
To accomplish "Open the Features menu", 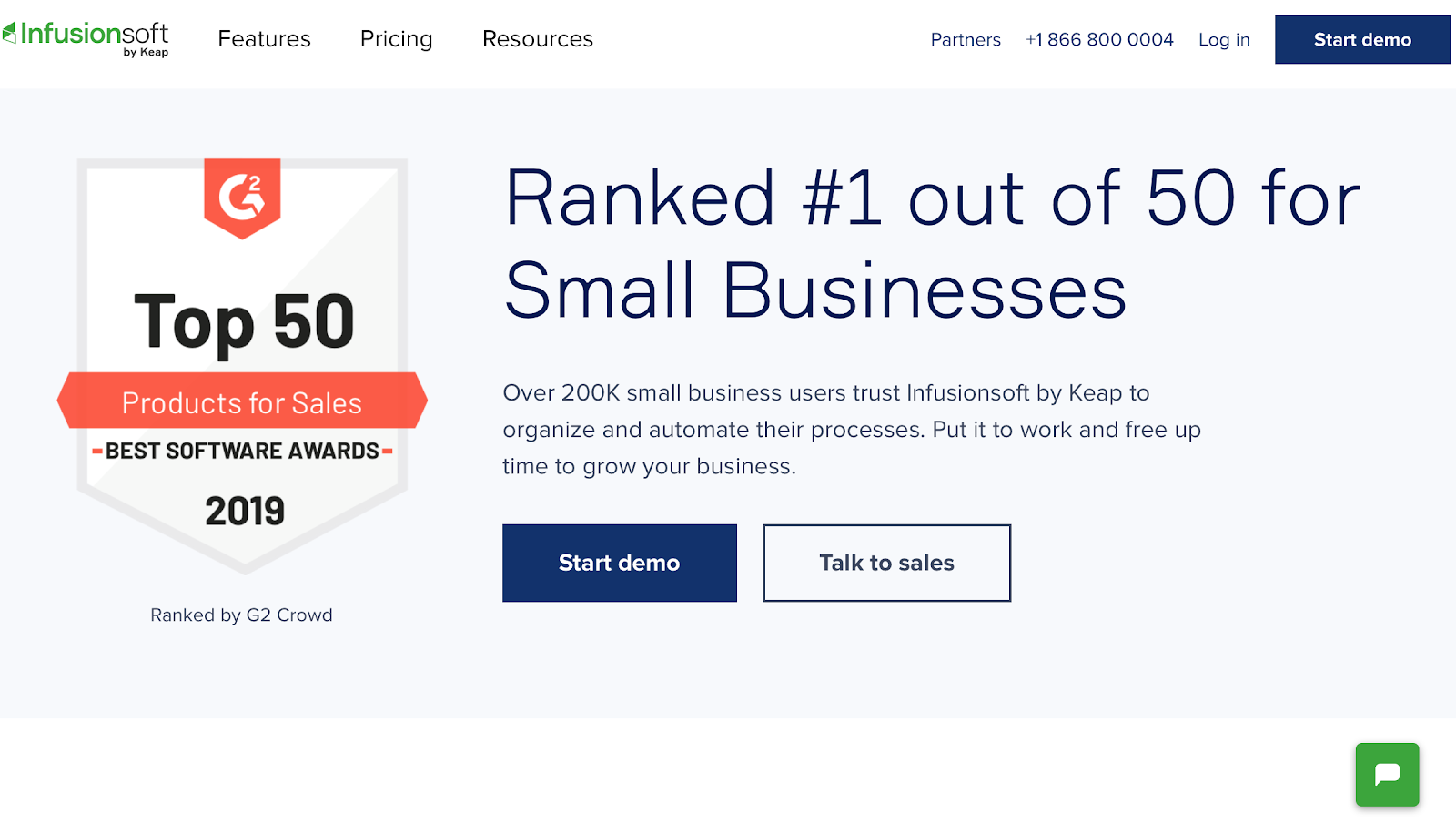I will tap(264, 39).
